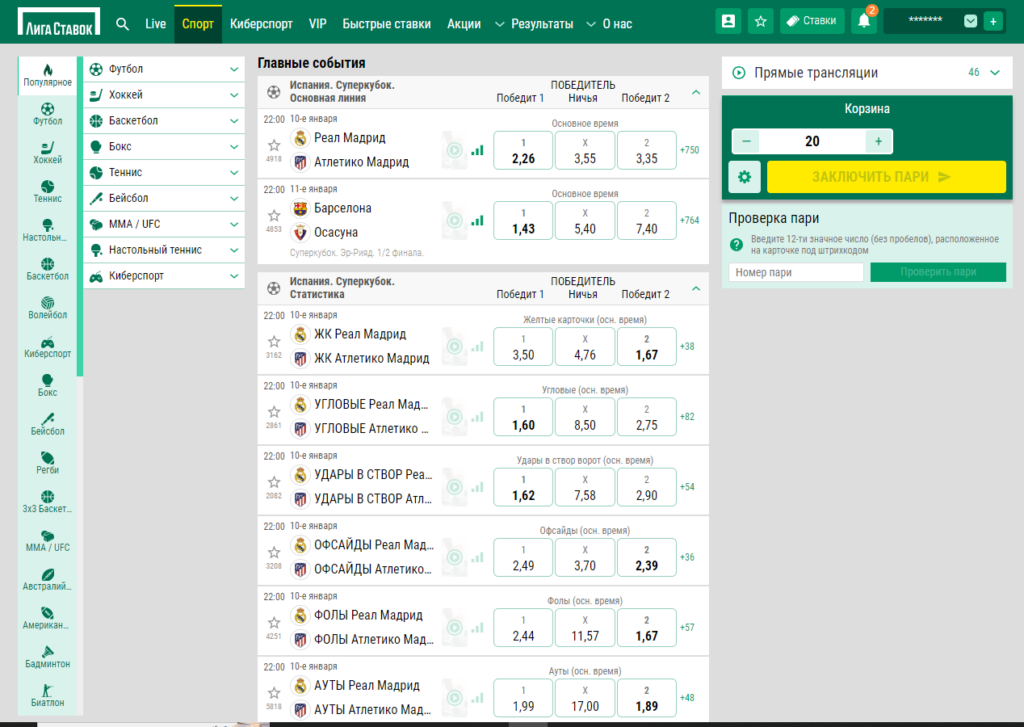Expand Прямые трансляции panel
The height and width of the screenshot is (727, 1024).
click(x=995, y=73)
